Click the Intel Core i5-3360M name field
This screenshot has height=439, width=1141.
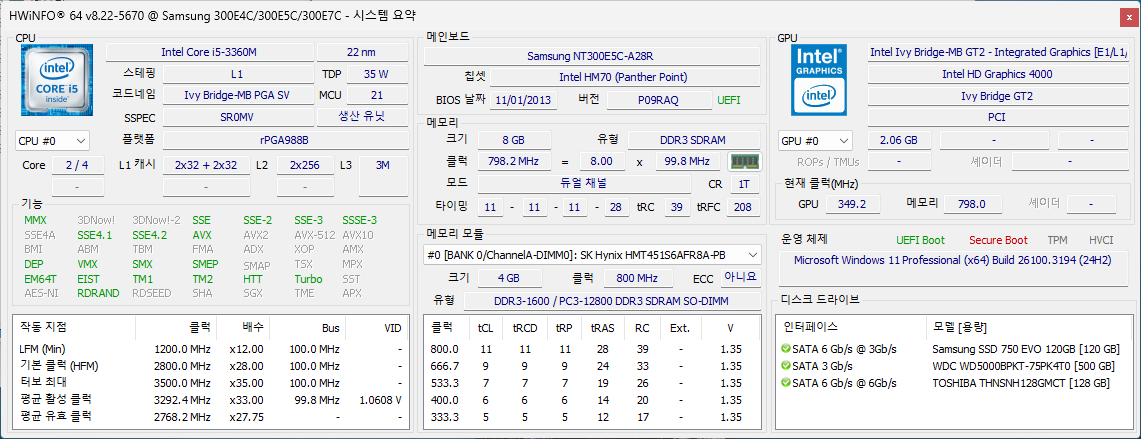tap(210, 52)
